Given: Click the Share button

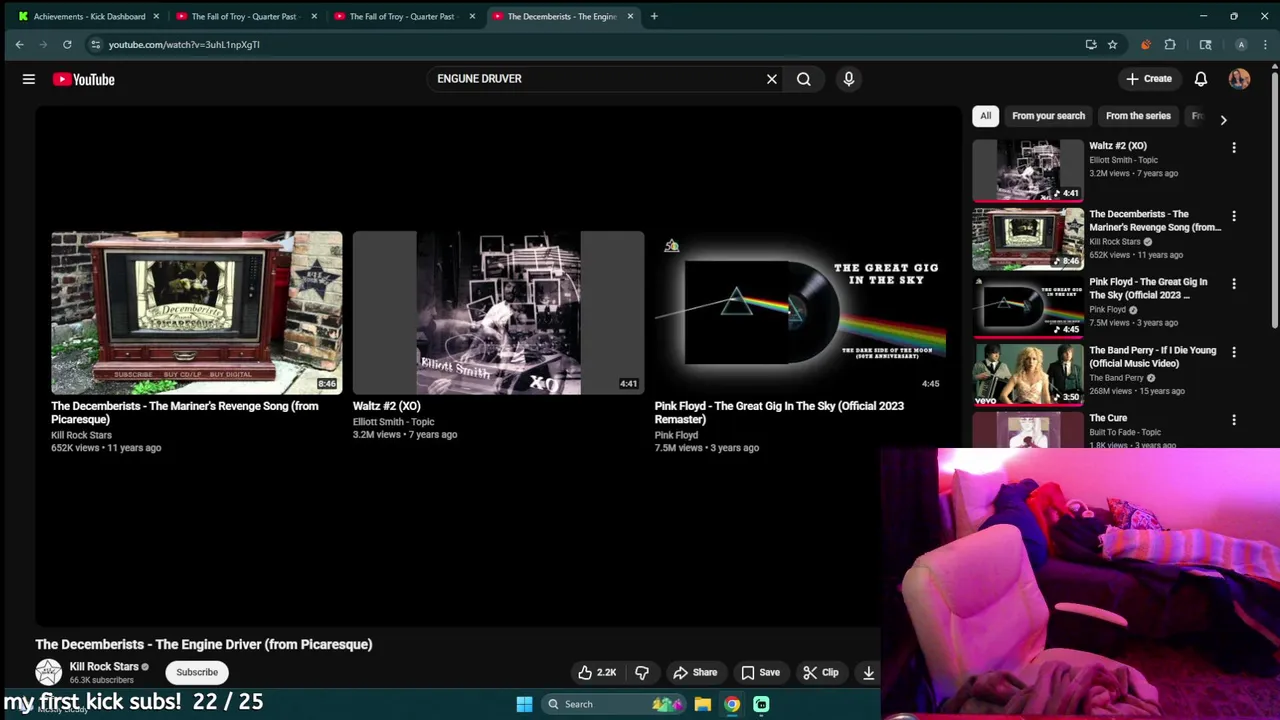Looking at the screenshot, I should tap(695, 672).
